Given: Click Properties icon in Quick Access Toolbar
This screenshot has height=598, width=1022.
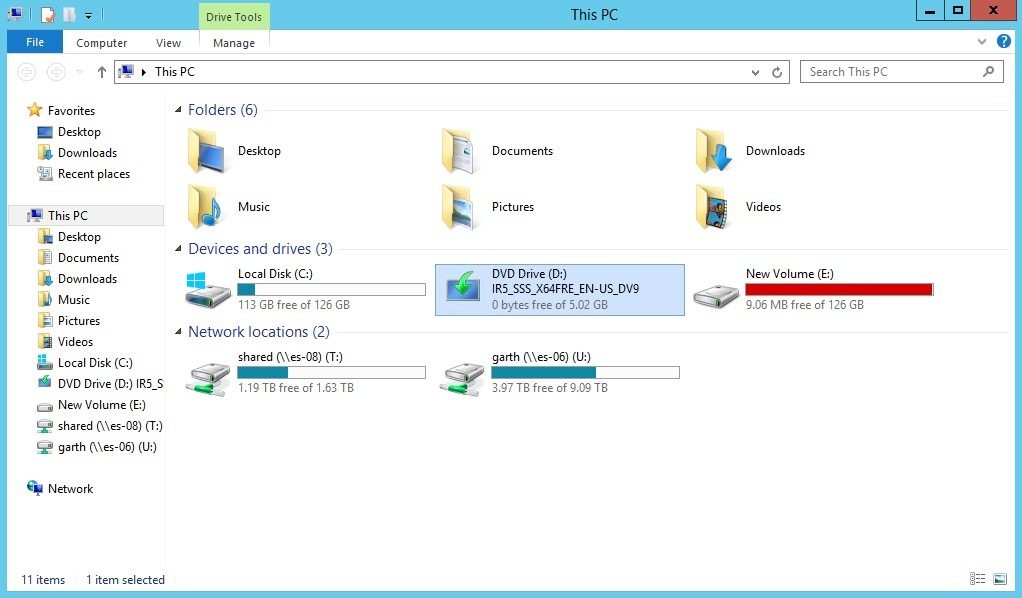Looking at the screenshot, I should coord(48,14).
